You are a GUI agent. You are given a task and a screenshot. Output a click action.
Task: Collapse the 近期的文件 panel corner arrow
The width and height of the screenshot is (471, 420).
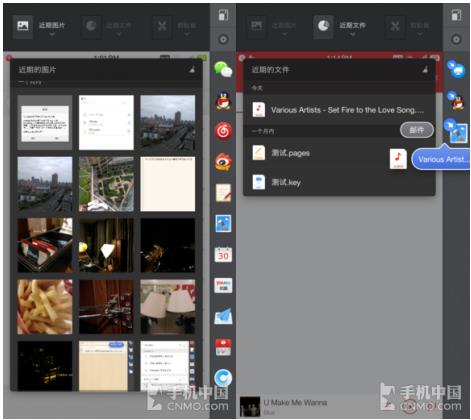[425, 69]
